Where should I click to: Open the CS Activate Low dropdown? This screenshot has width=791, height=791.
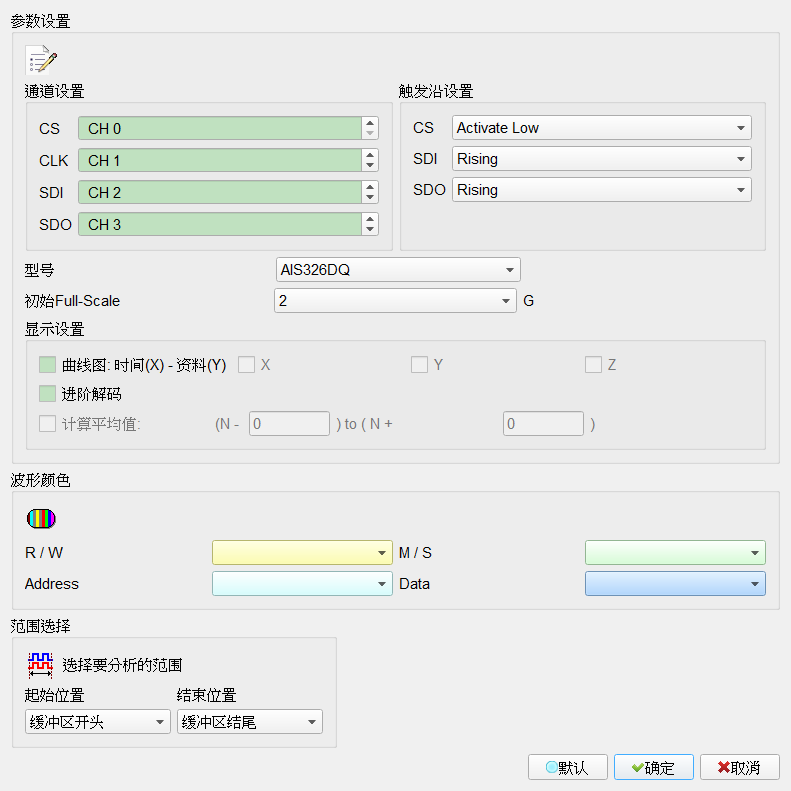(x=601, y=128)
